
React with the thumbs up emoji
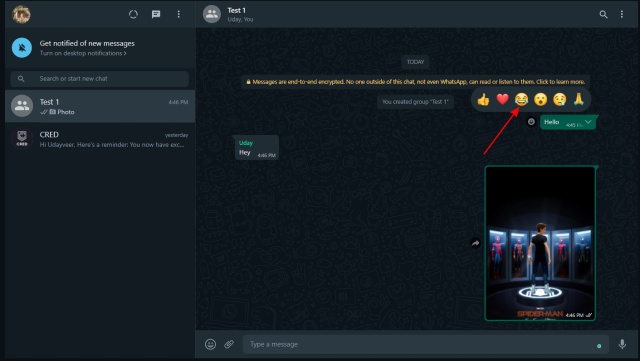coord(483,99)
